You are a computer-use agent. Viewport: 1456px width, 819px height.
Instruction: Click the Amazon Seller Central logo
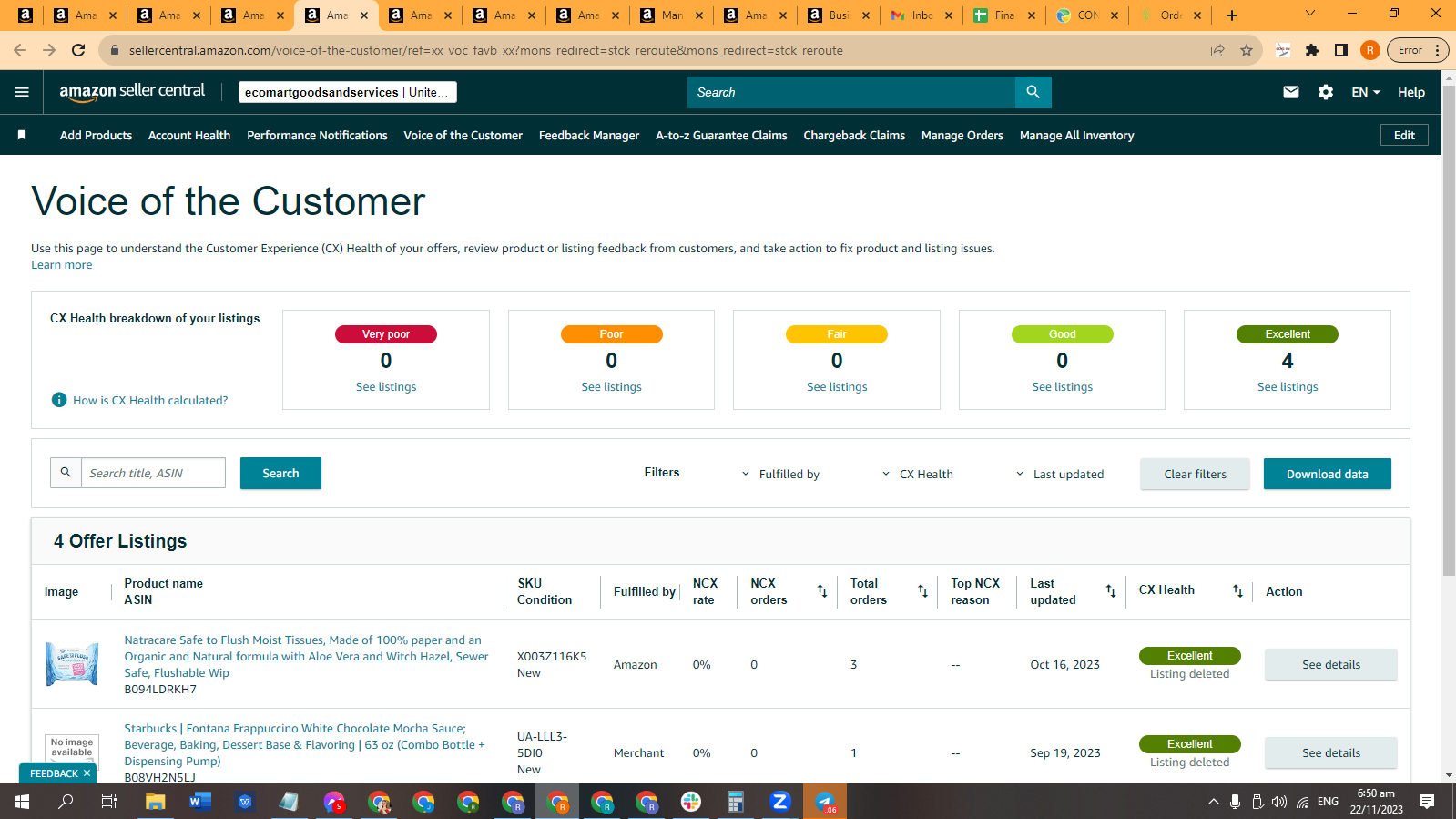132,91
